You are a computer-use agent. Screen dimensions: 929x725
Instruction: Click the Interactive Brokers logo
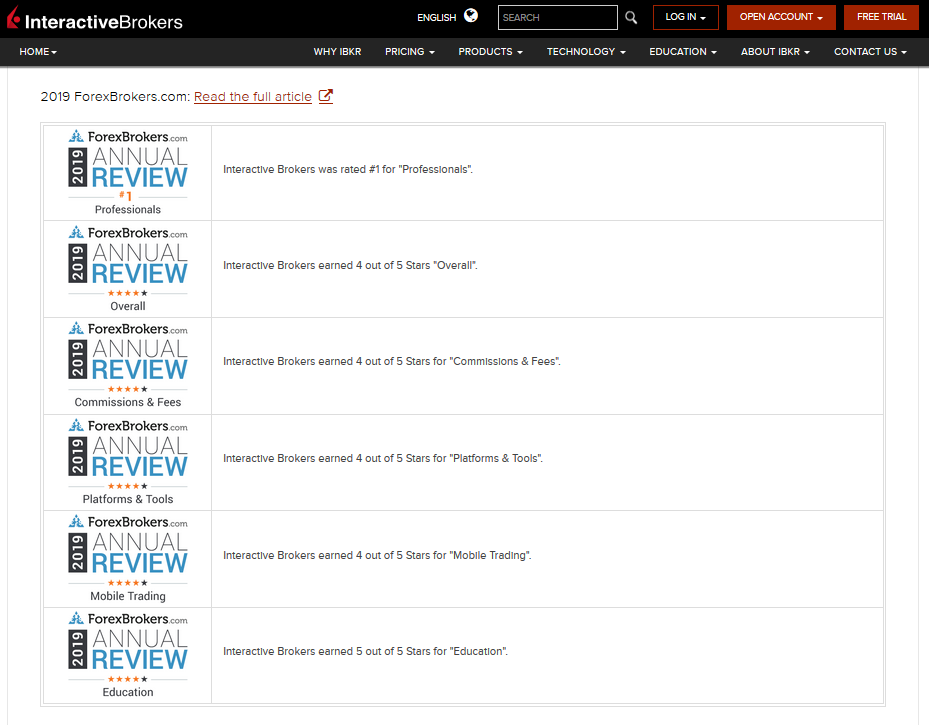[95, 19]
